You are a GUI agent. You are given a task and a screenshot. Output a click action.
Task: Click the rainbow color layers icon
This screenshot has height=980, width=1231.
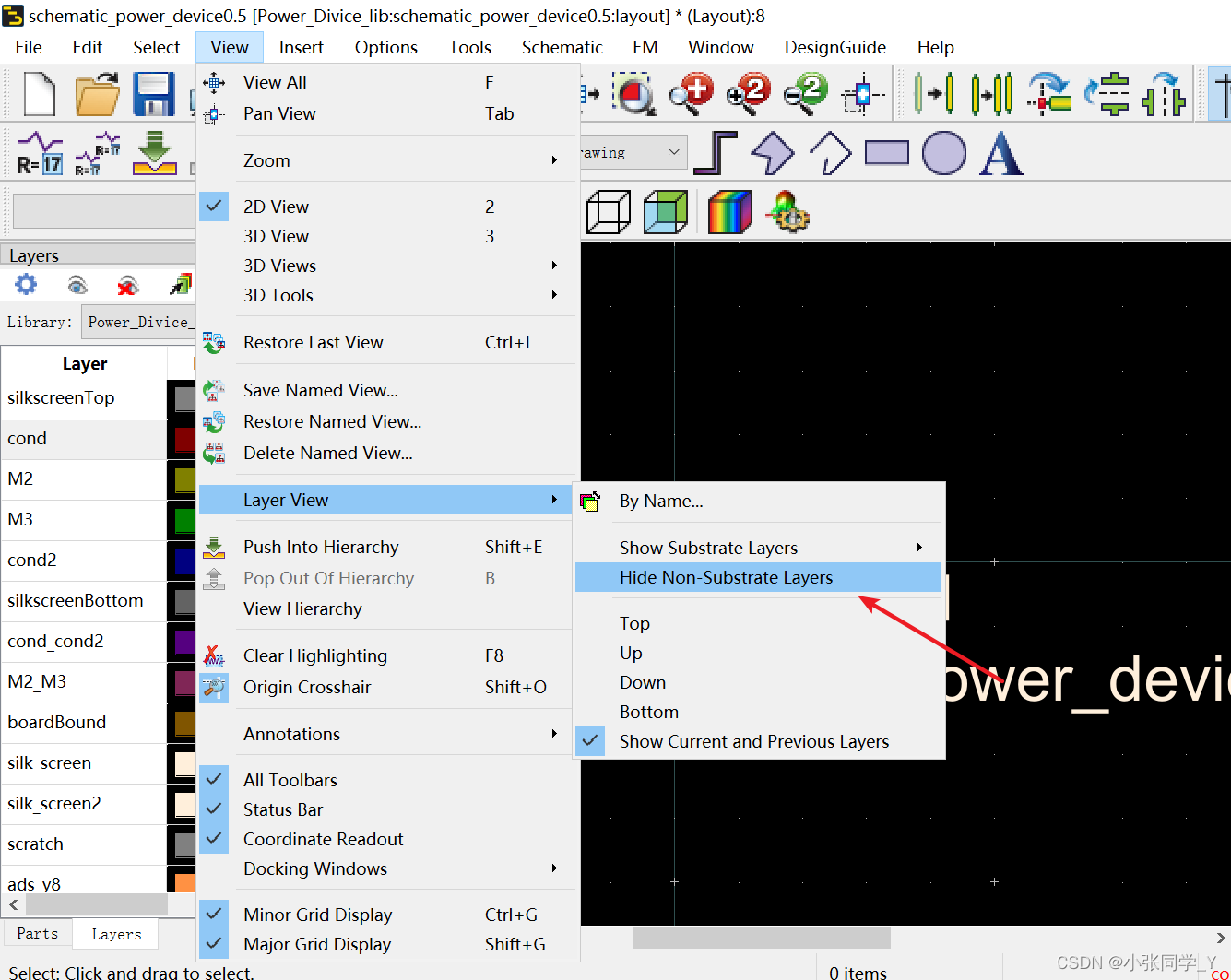click(x=729, y=212)
